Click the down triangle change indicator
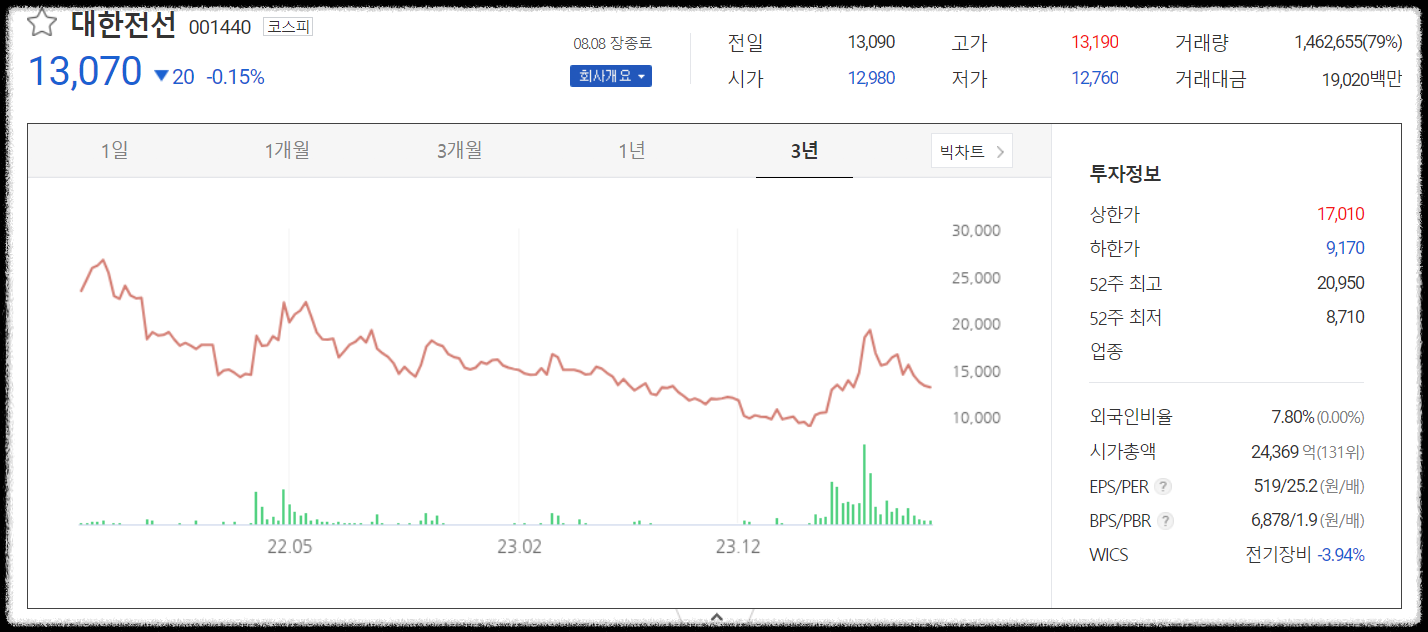The height and width of the screenshot is (632, 1428). click(x=161, y=76)
